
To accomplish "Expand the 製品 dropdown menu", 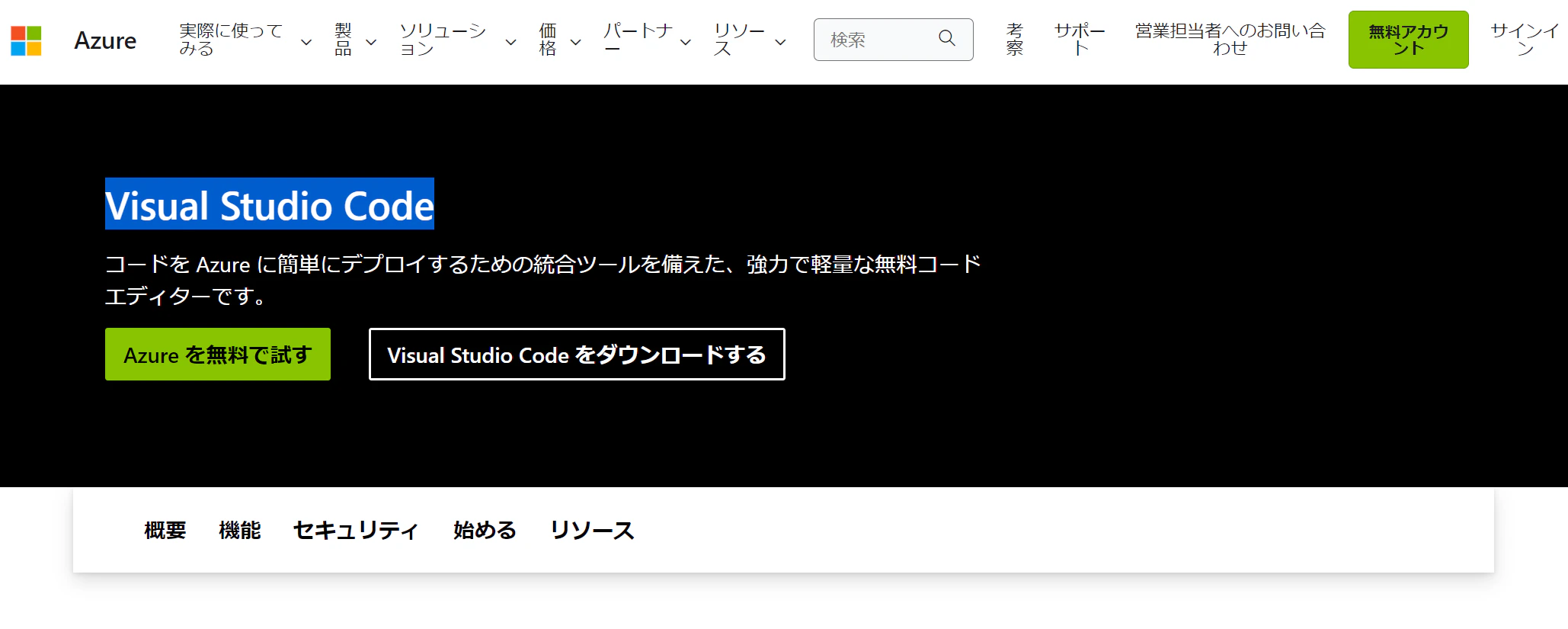I will pyautogui.click(x=355, y=40).
